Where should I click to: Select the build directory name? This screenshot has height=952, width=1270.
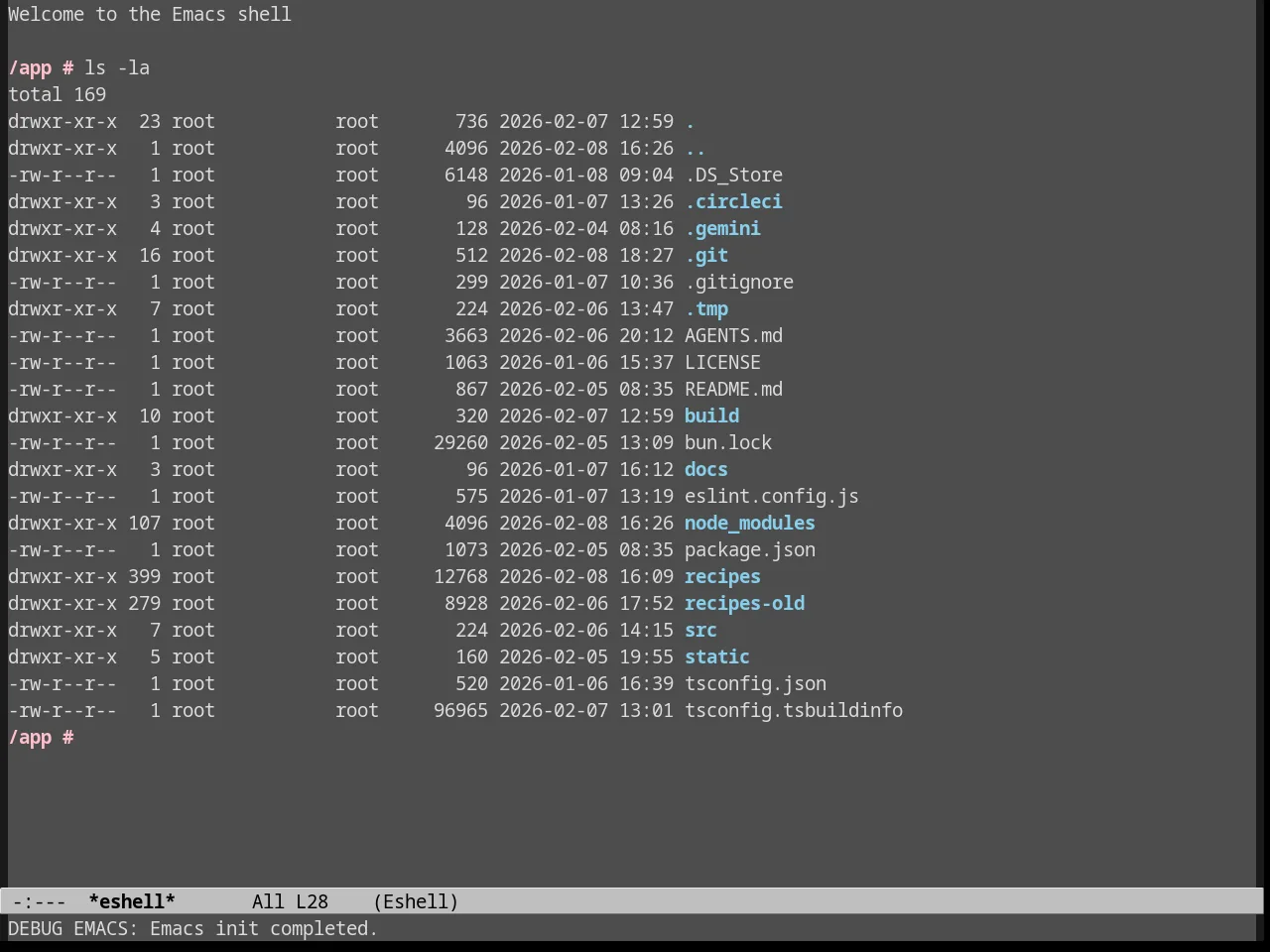click(x=711, y=416)
